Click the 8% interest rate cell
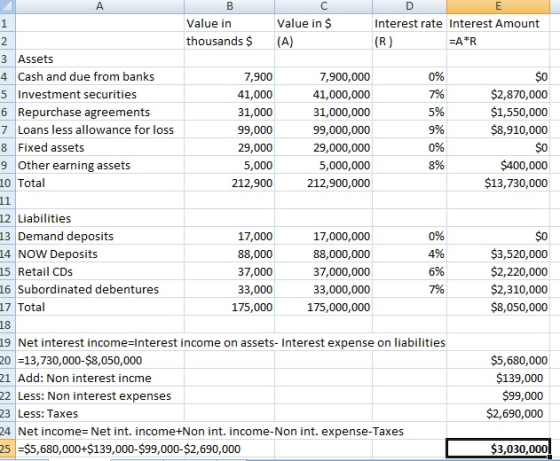The image size is (560, 461). [409, 165]
